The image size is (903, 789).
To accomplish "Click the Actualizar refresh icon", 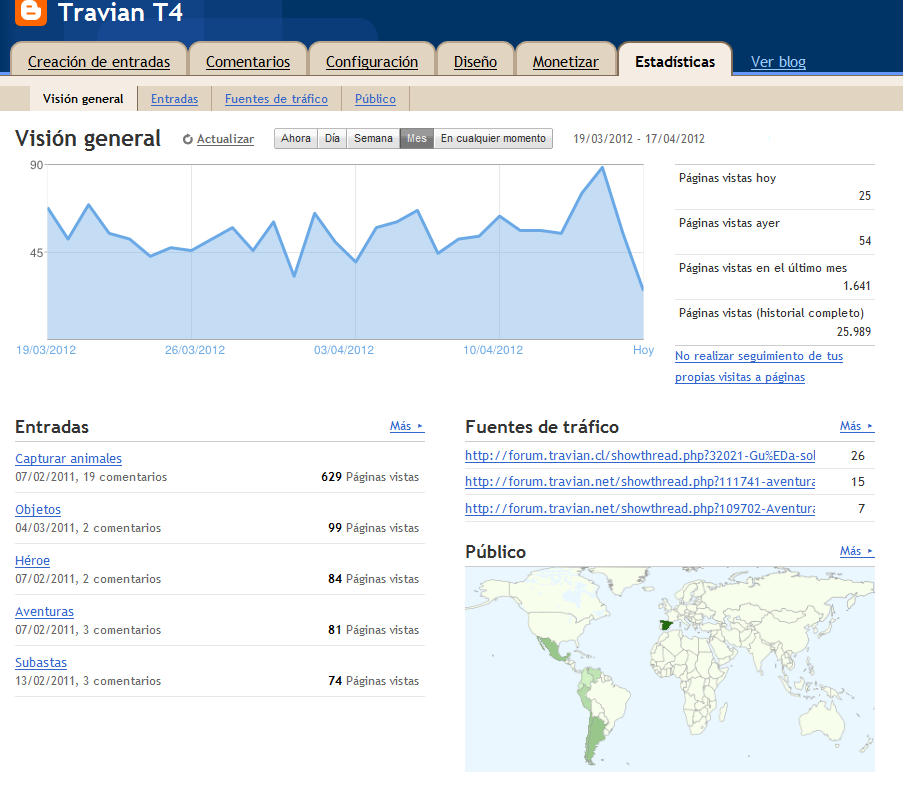I will coord(188,139).
